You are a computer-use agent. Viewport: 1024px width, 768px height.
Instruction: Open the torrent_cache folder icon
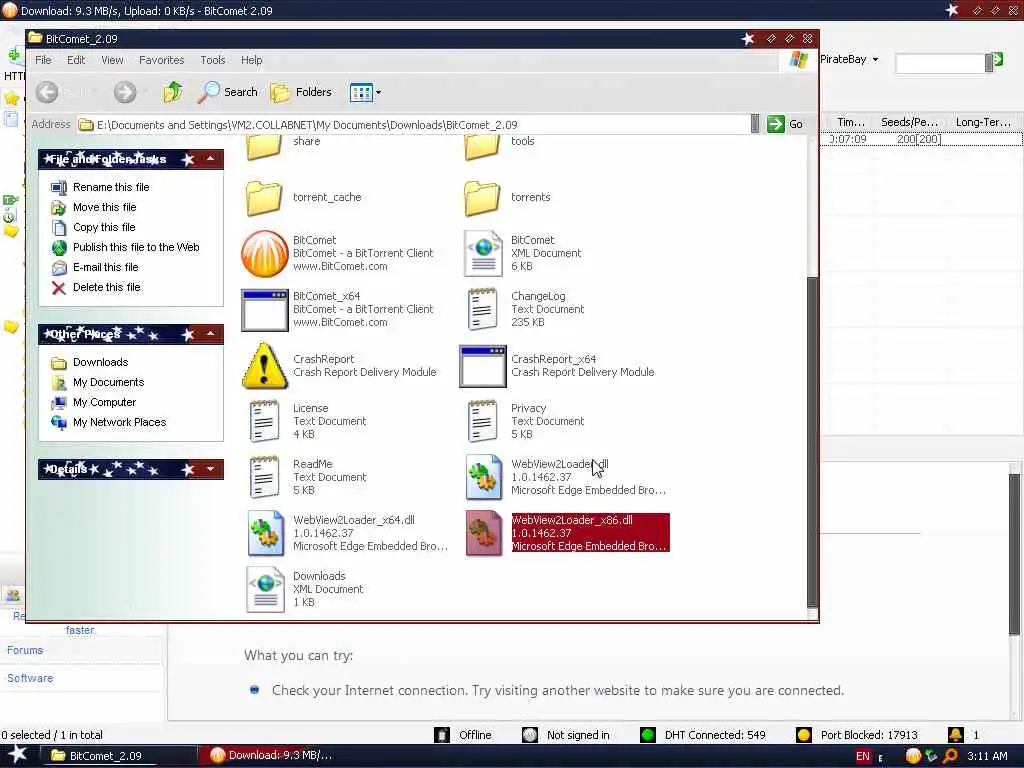point(264,198)
